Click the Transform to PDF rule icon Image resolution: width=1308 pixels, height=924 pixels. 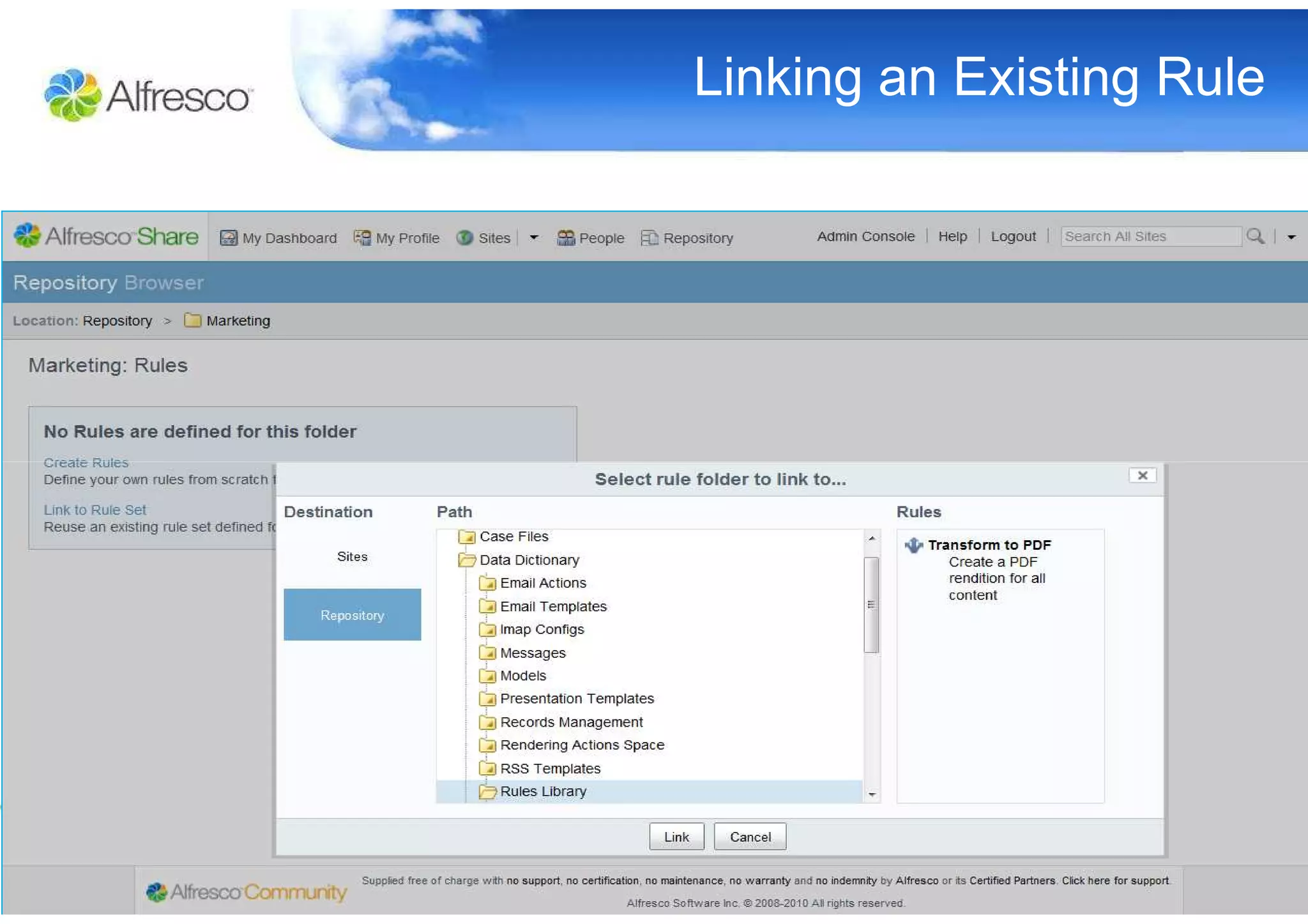[914, 545]
